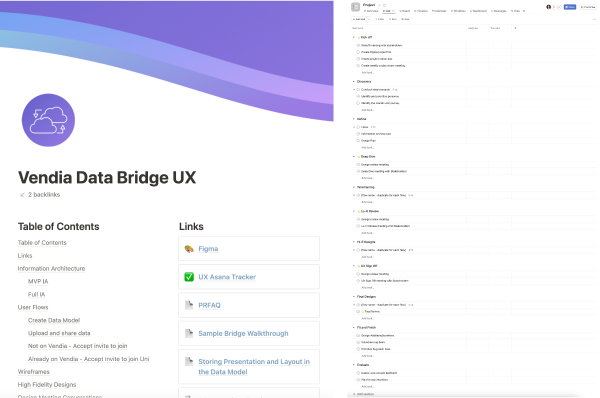Open Already on Vendia - Accept invite to join Uni
The height and width of the screenshot is (398, 600).
point(88,359)
